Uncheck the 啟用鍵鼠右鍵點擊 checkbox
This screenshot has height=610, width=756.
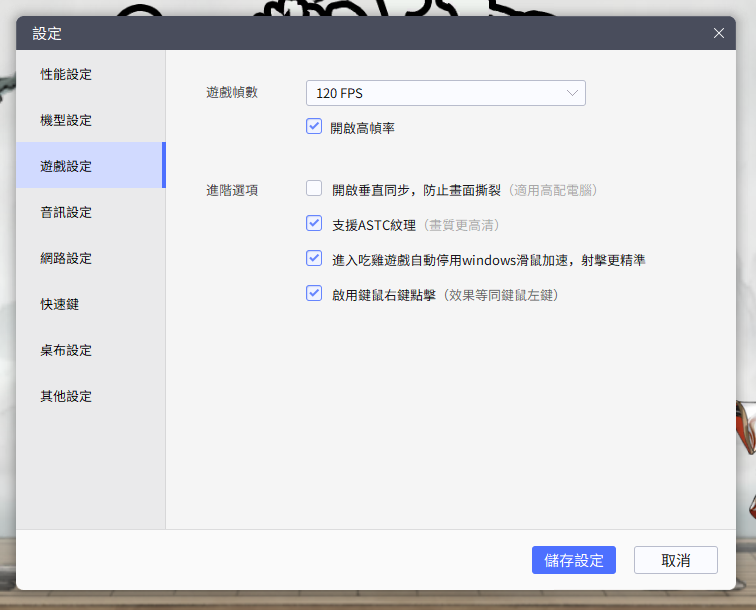coord(314,293)
